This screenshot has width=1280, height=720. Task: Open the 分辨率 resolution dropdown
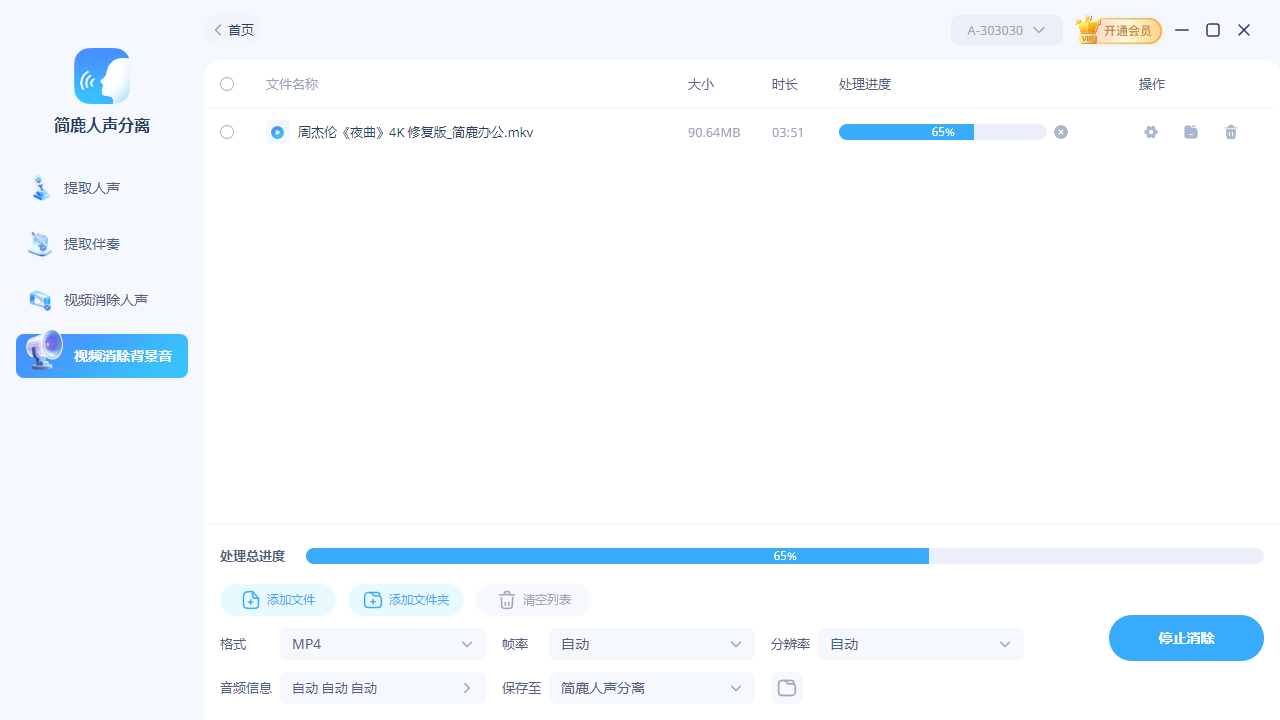click(920, 644)
